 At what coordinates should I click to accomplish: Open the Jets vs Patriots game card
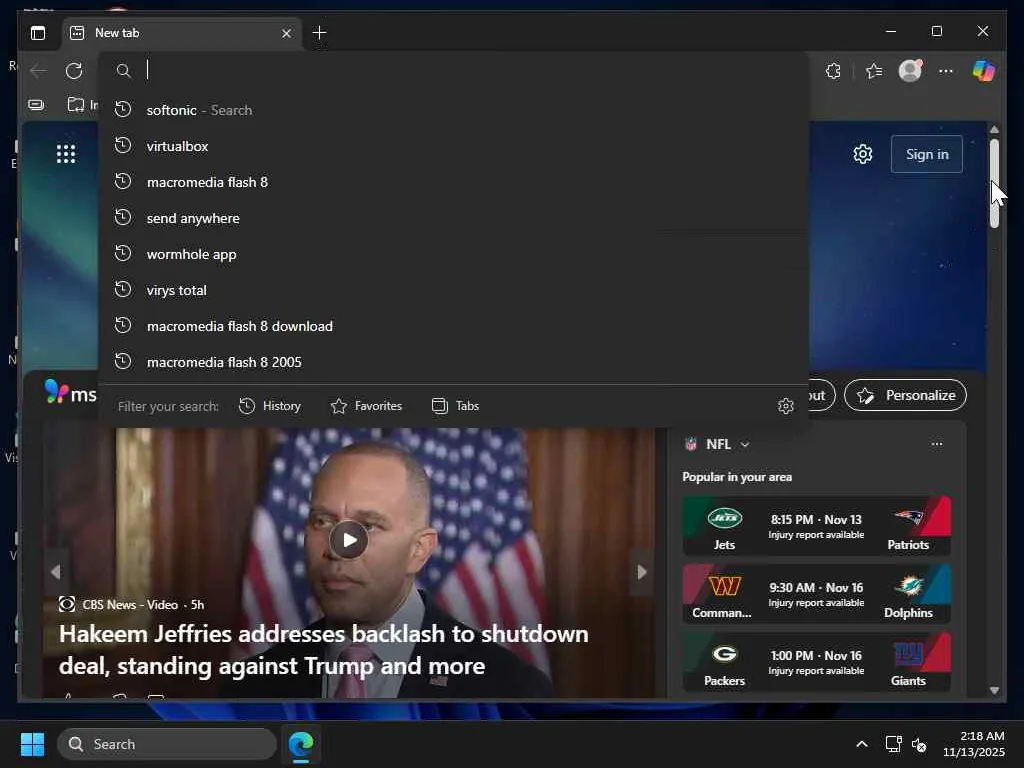816,526
